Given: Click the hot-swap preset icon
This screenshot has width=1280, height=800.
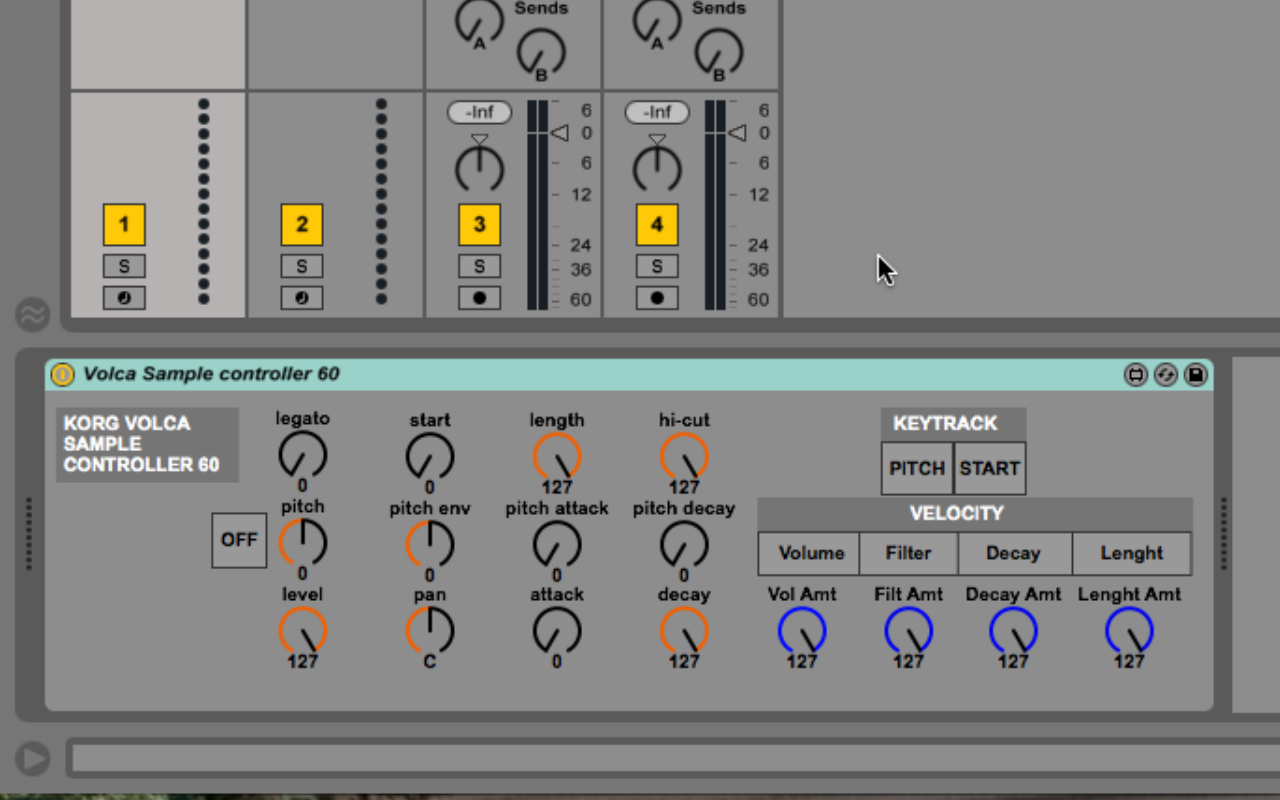Looking at the screenshot, I should [1165, 375].
